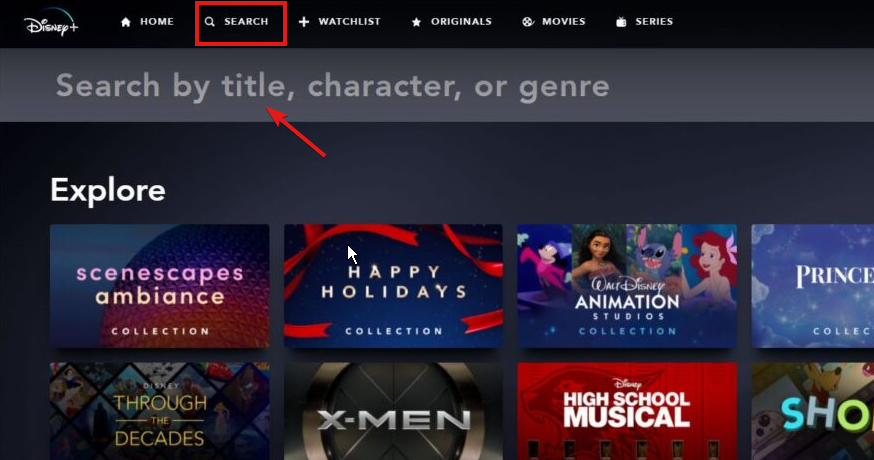Screen dimensions: 874x460
Task: Click the Disney+ logo
Action: pyautogui.click(x=51, y=23)
